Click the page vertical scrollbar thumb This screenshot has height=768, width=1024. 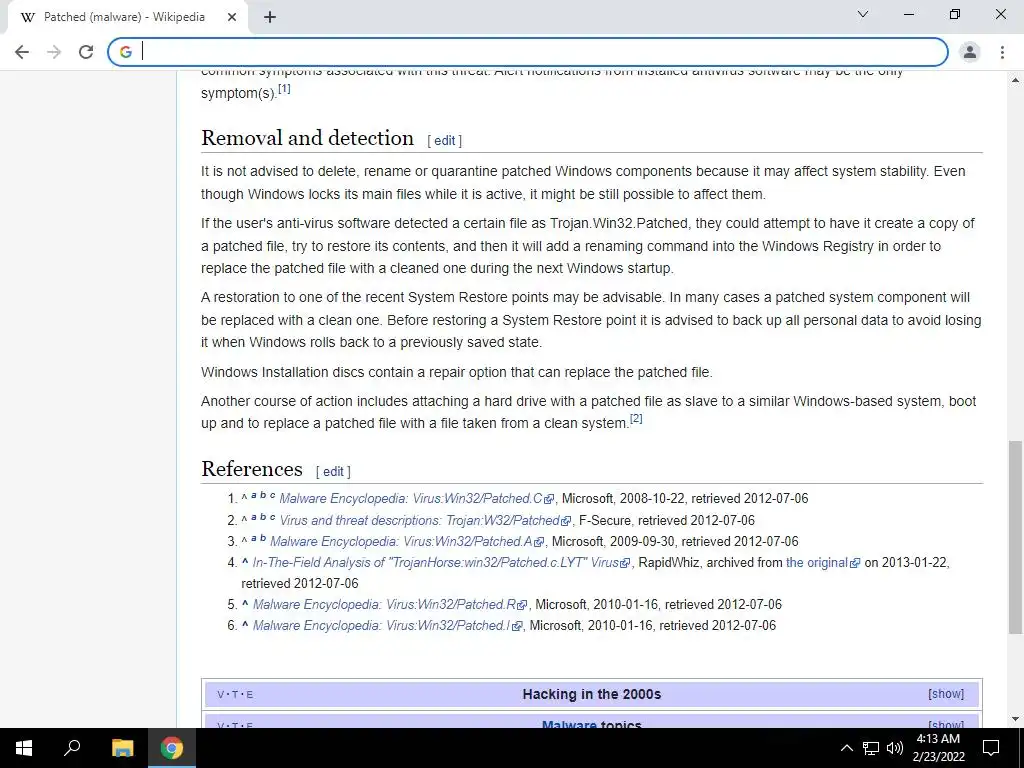[1015, 537]
